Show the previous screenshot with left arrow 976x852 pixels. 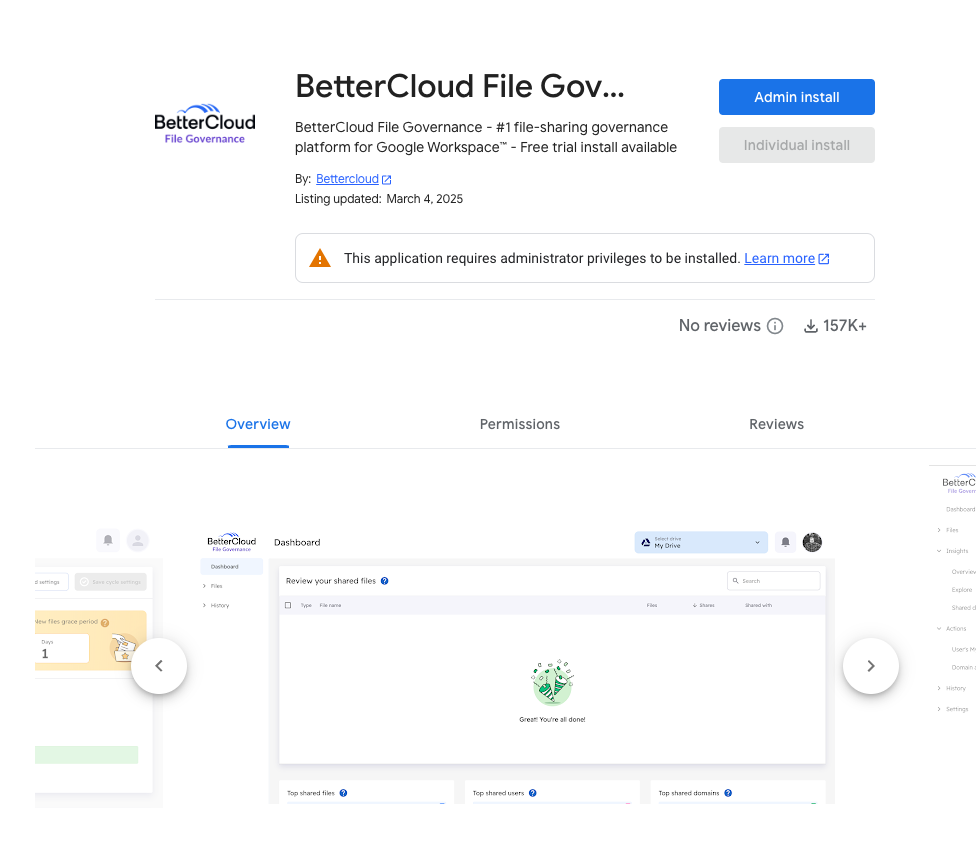click(x=159, y=666)
